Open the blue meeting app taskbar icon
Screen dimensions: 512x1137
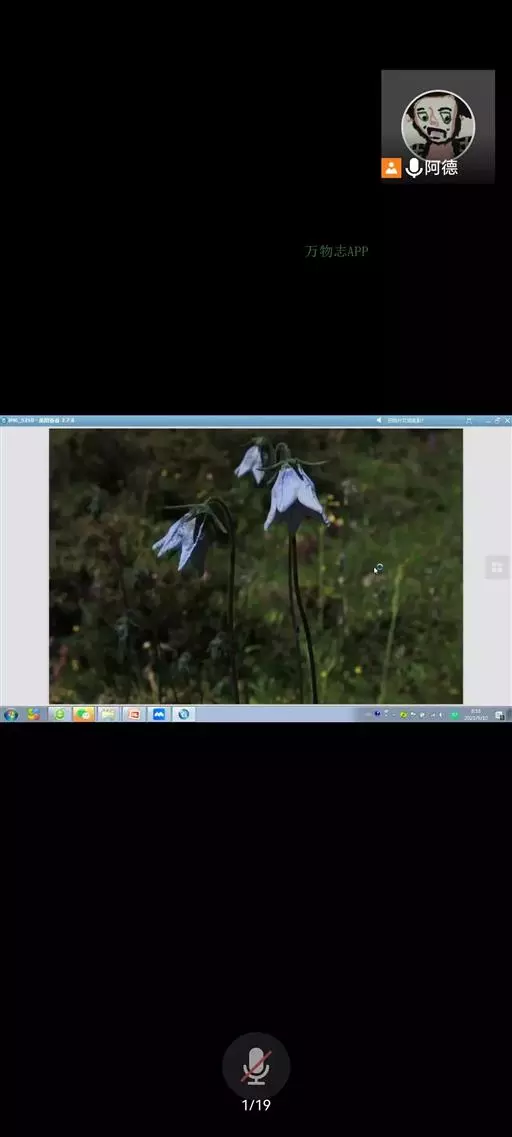point(158,714)
